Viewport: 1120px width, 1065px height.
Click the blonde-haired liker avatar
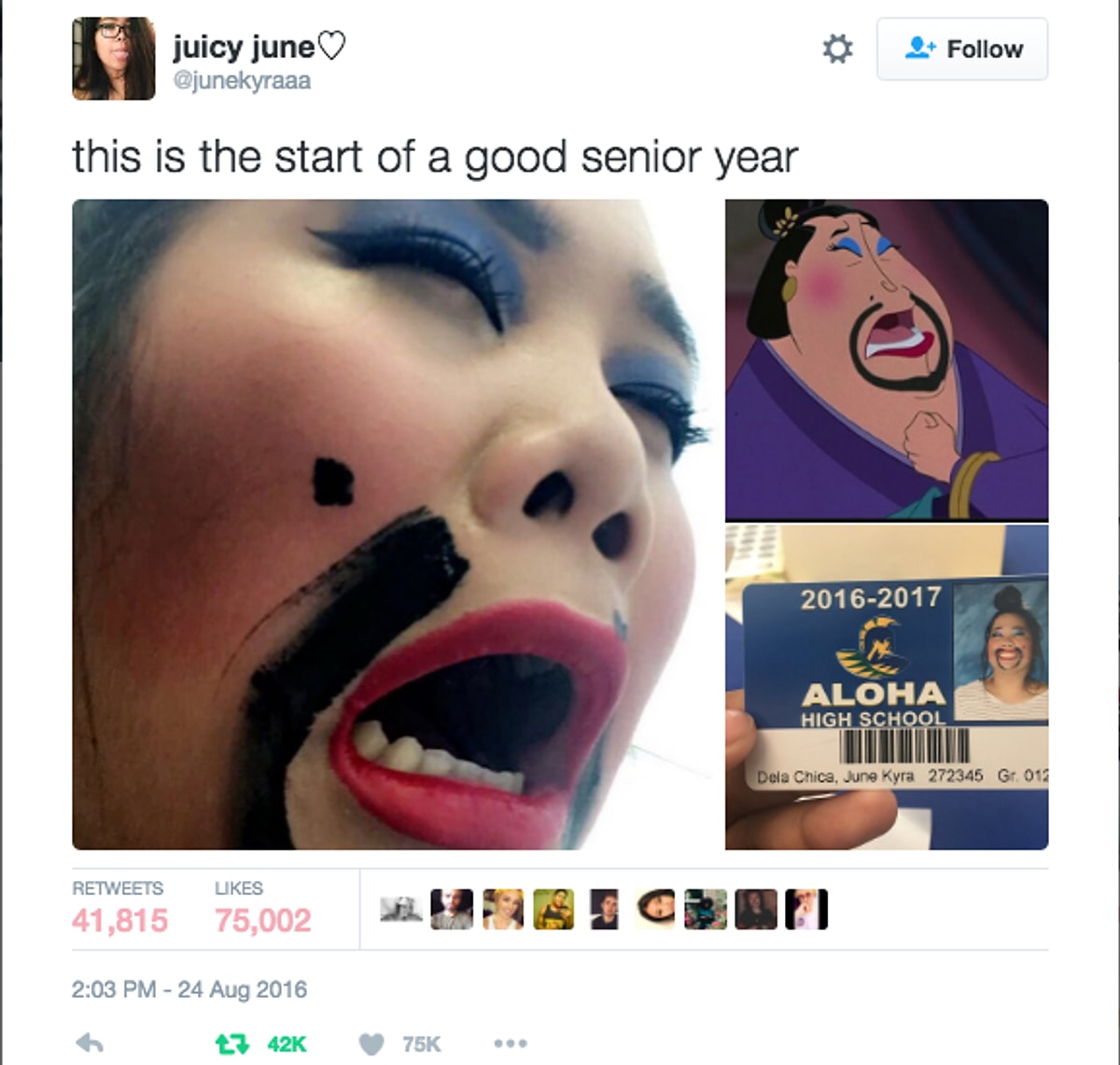(x=503, y=909)
